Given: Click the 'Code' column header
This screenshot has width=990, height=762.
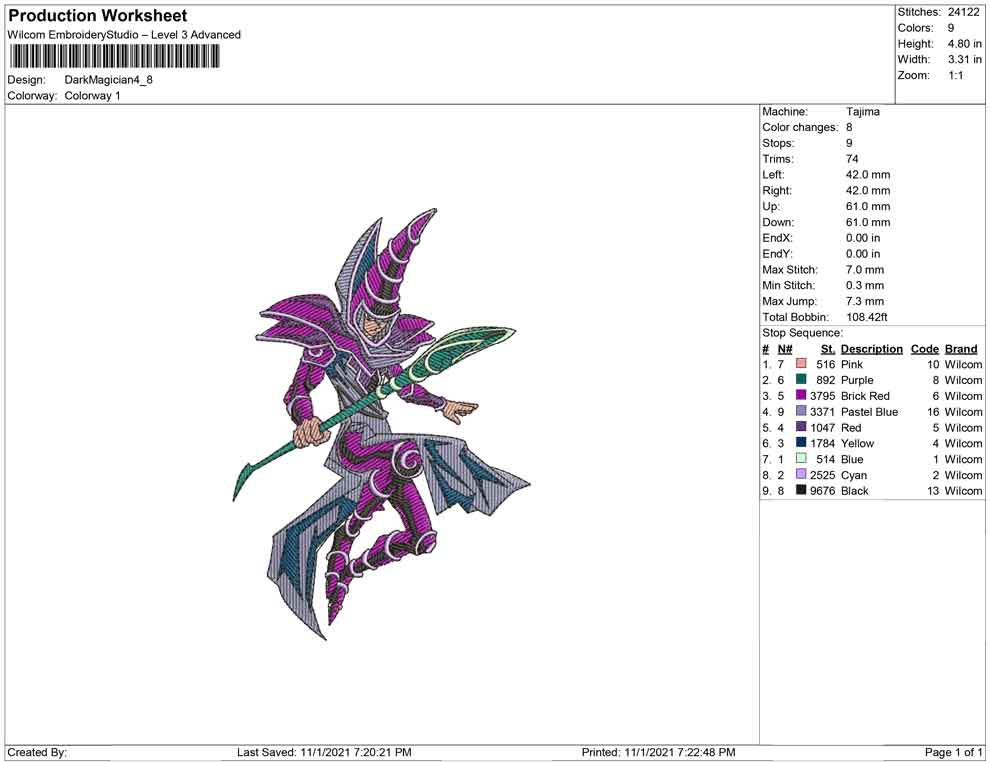Looking at the screenshot, I should (925, 348).
